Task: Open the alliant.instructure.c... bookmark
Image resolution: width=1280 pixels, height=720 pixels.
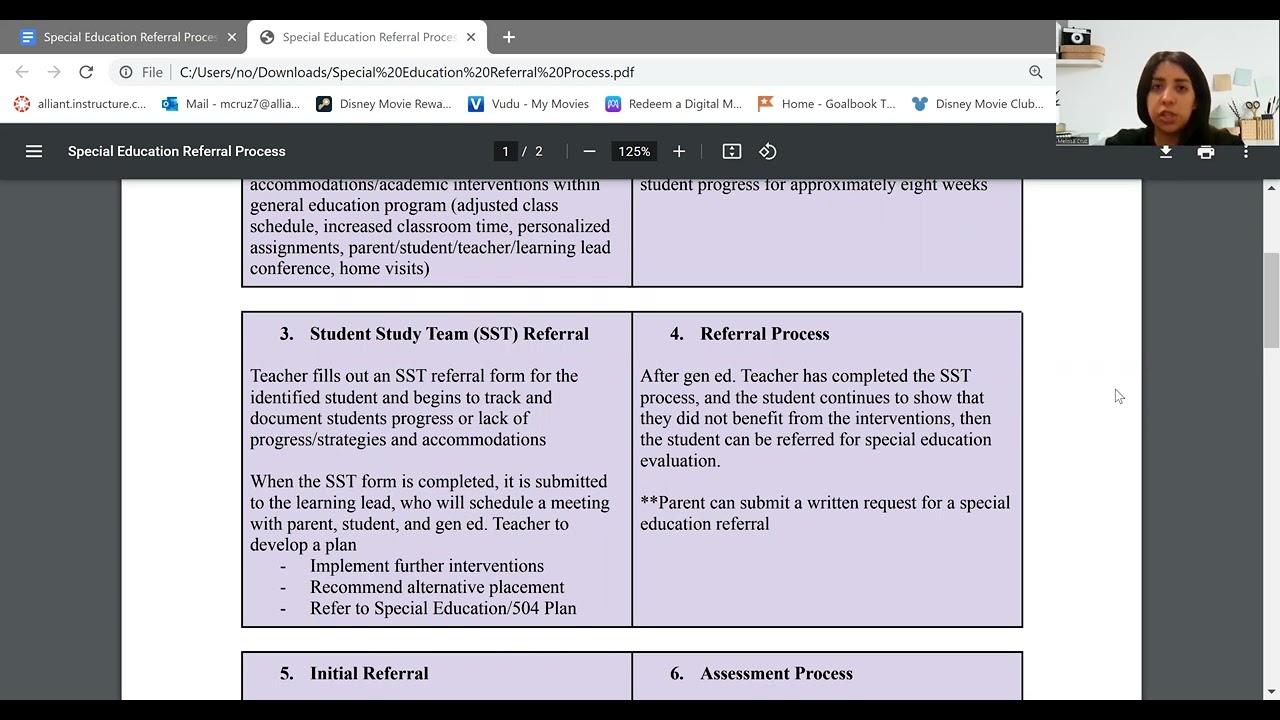Action: (x=80, y=104)
